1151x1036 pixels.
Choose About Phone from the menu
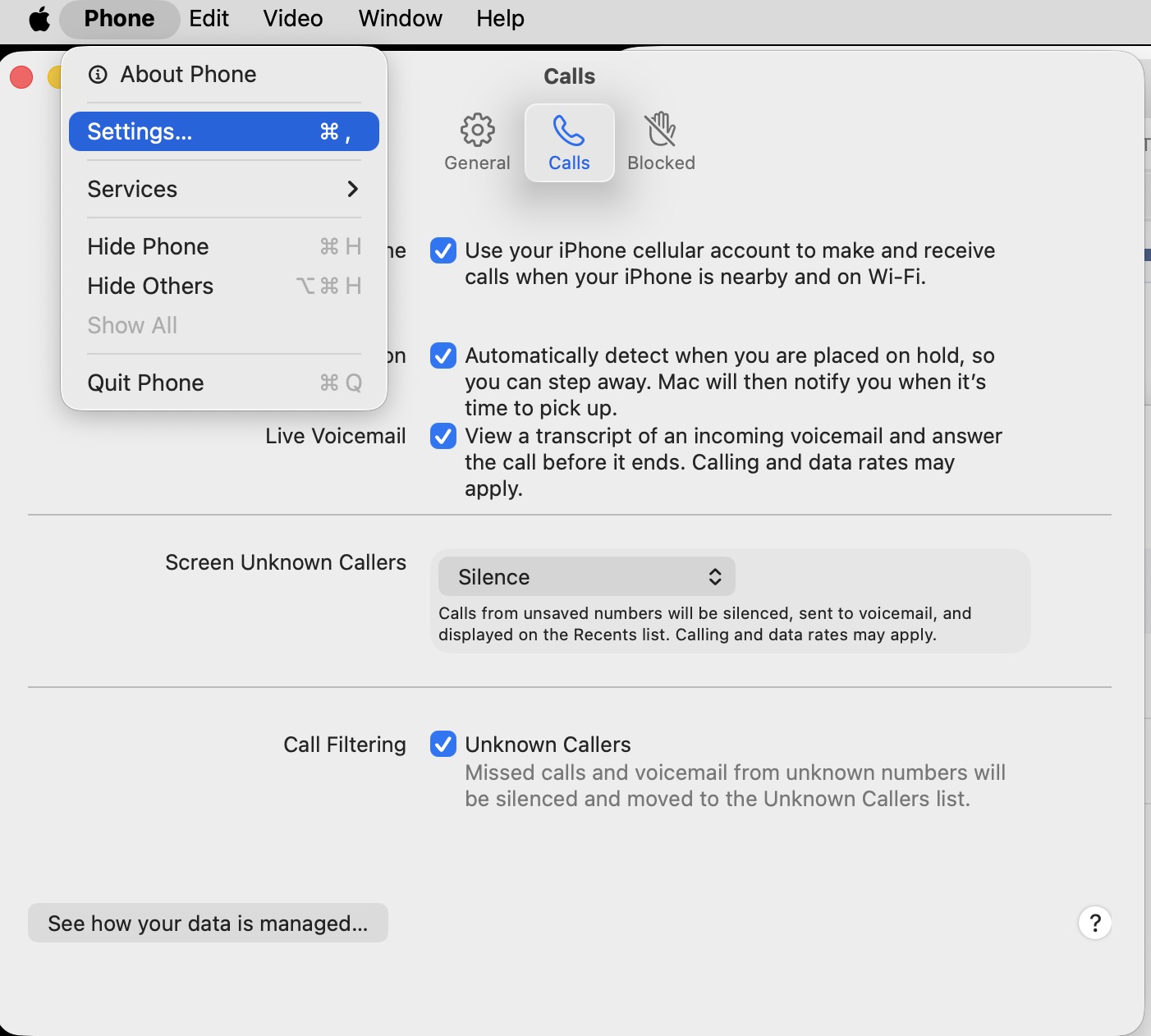pos(223,75)
